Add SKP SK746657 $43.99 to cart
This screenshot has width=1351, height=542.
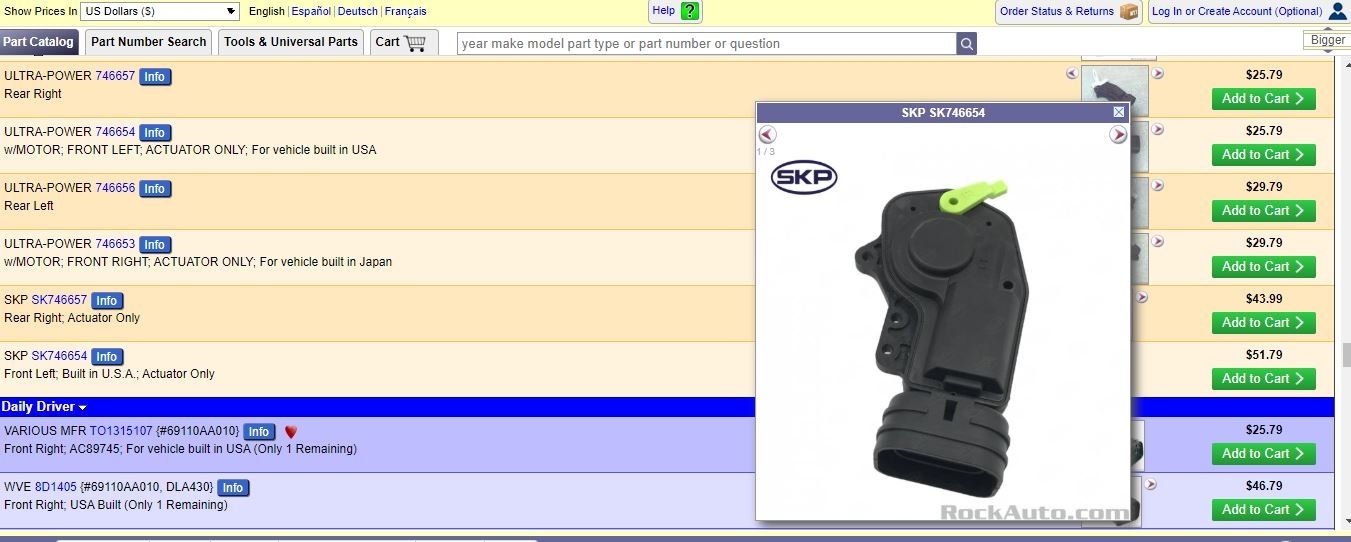pos(1263,323)
